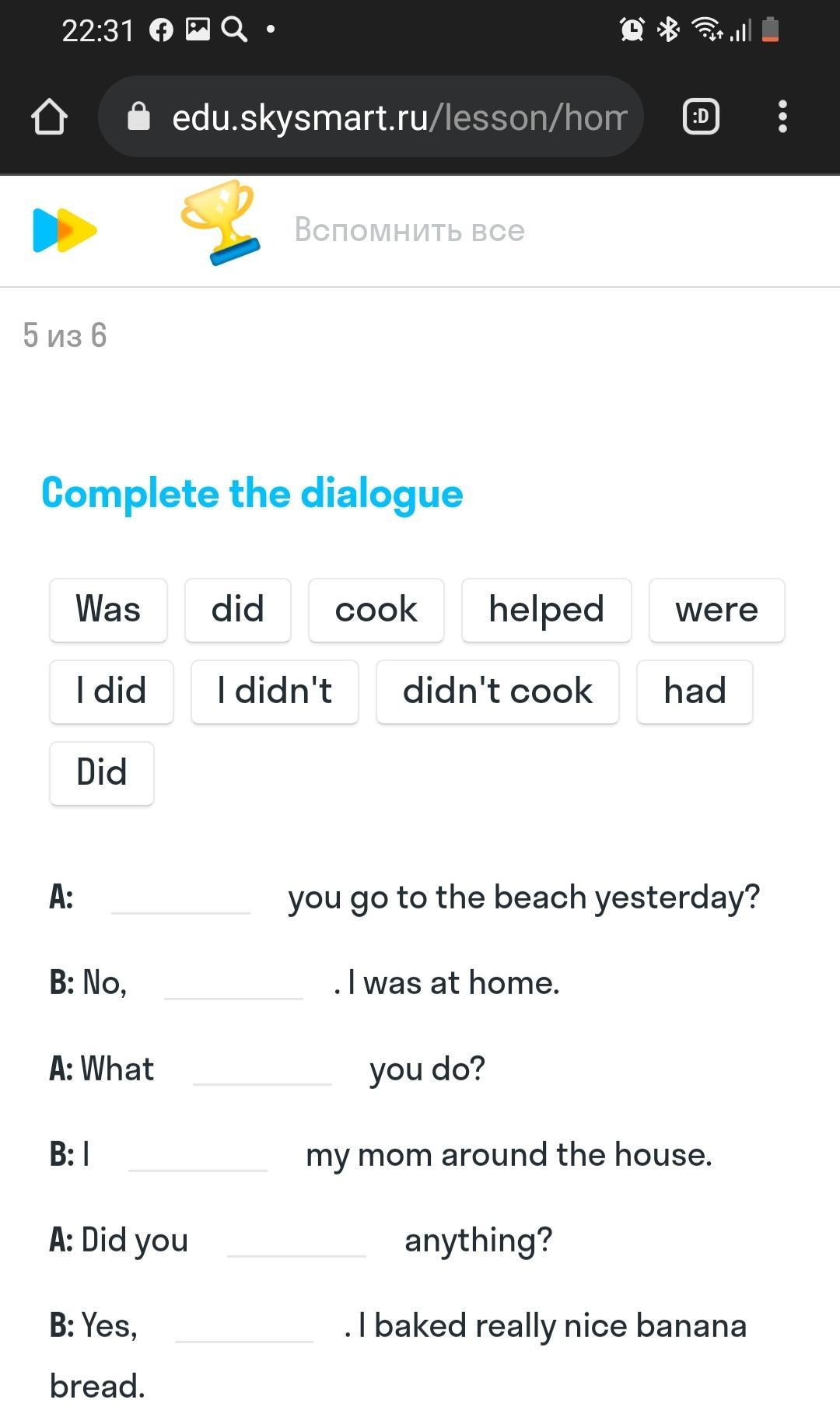
Task: Choose the "helped" word chip
Action: click(x=546, y=610)
